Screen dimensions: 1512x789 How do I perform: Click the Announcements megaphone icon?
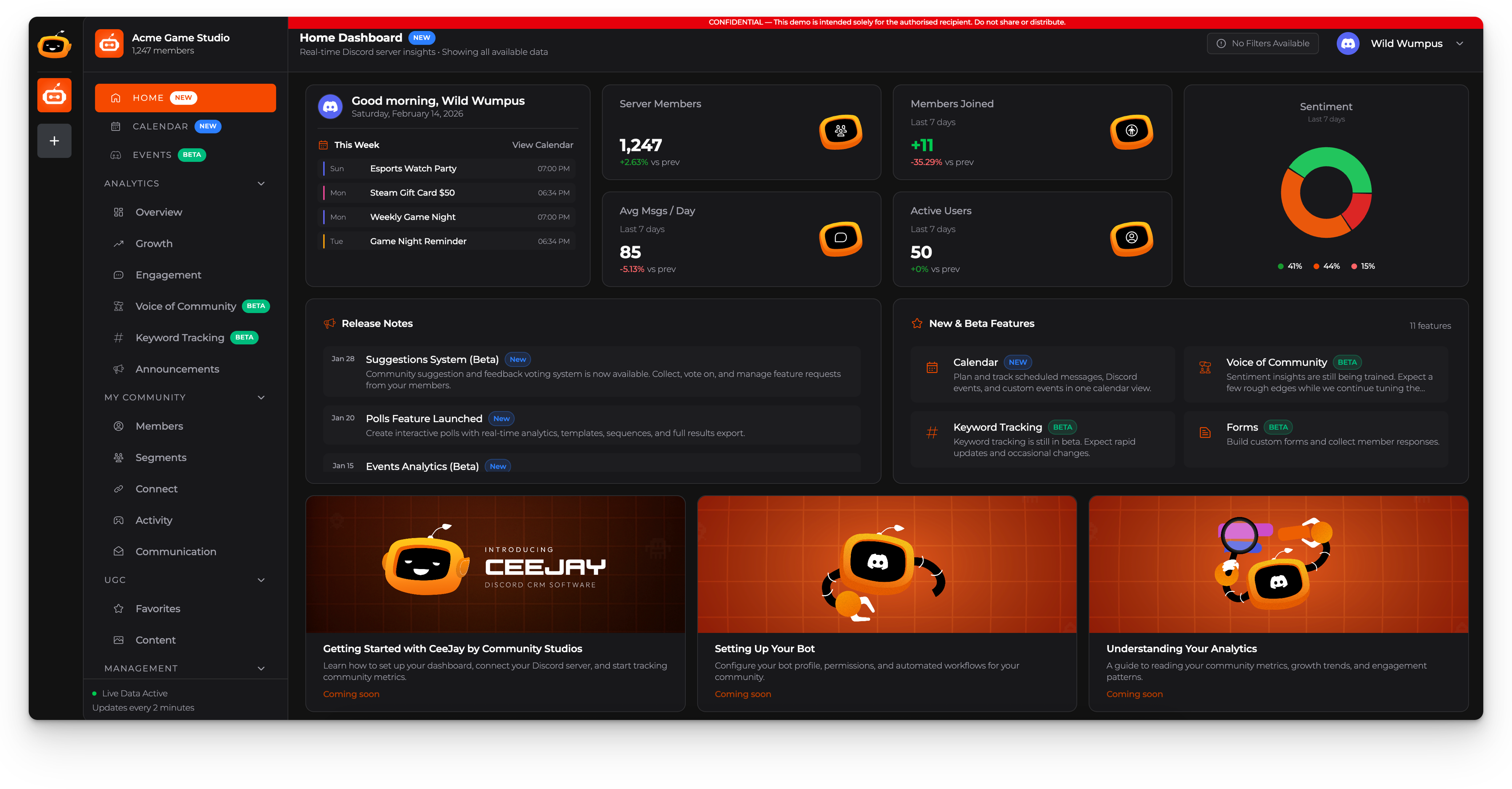pos(119,369)
